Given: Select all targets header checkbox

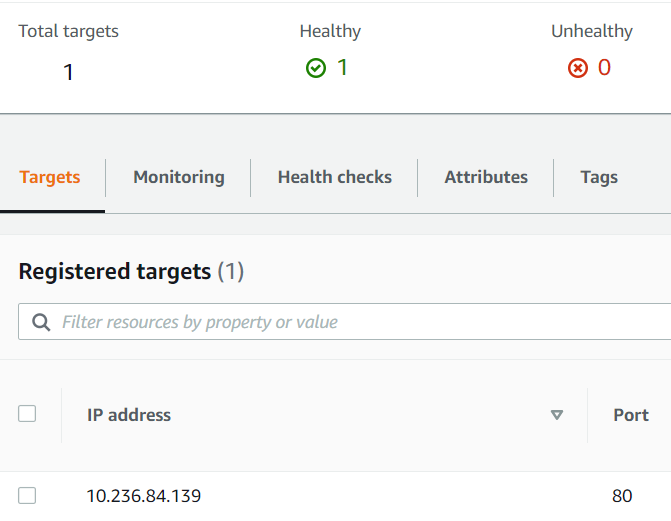Looking at the screenshot, I should click(27, 414).
